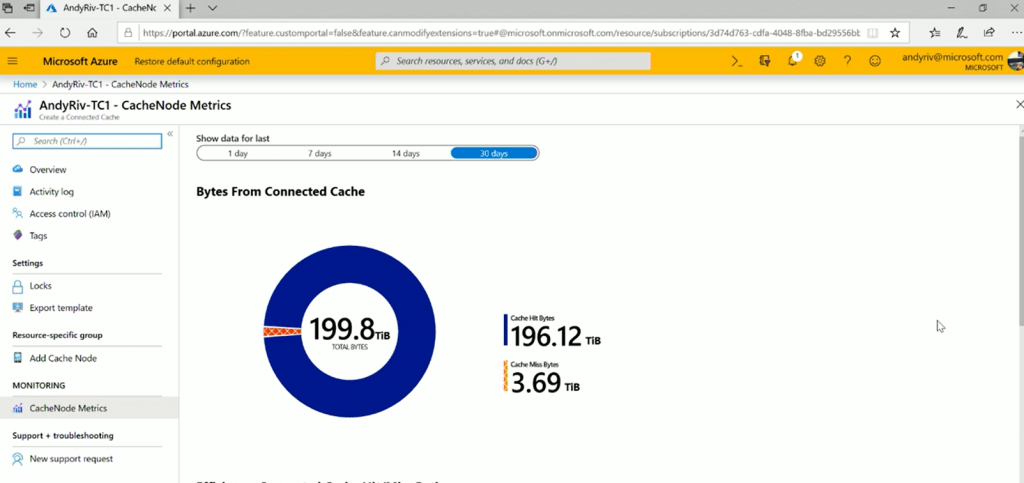Go to the Home breadcrumb
1024x483 pixels.
(x=25, y=84)
